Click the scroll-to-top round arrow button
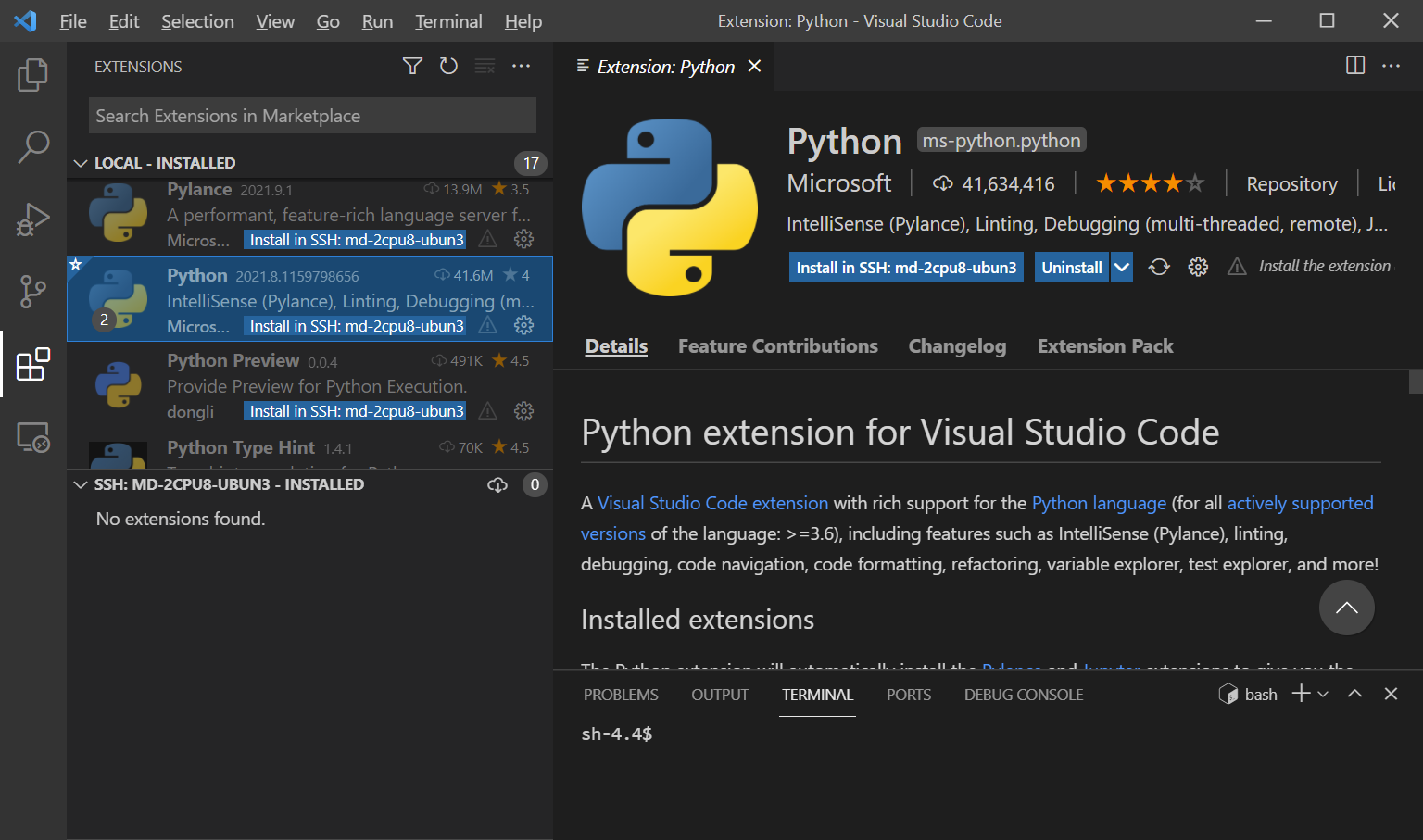 pos(1346,608)
